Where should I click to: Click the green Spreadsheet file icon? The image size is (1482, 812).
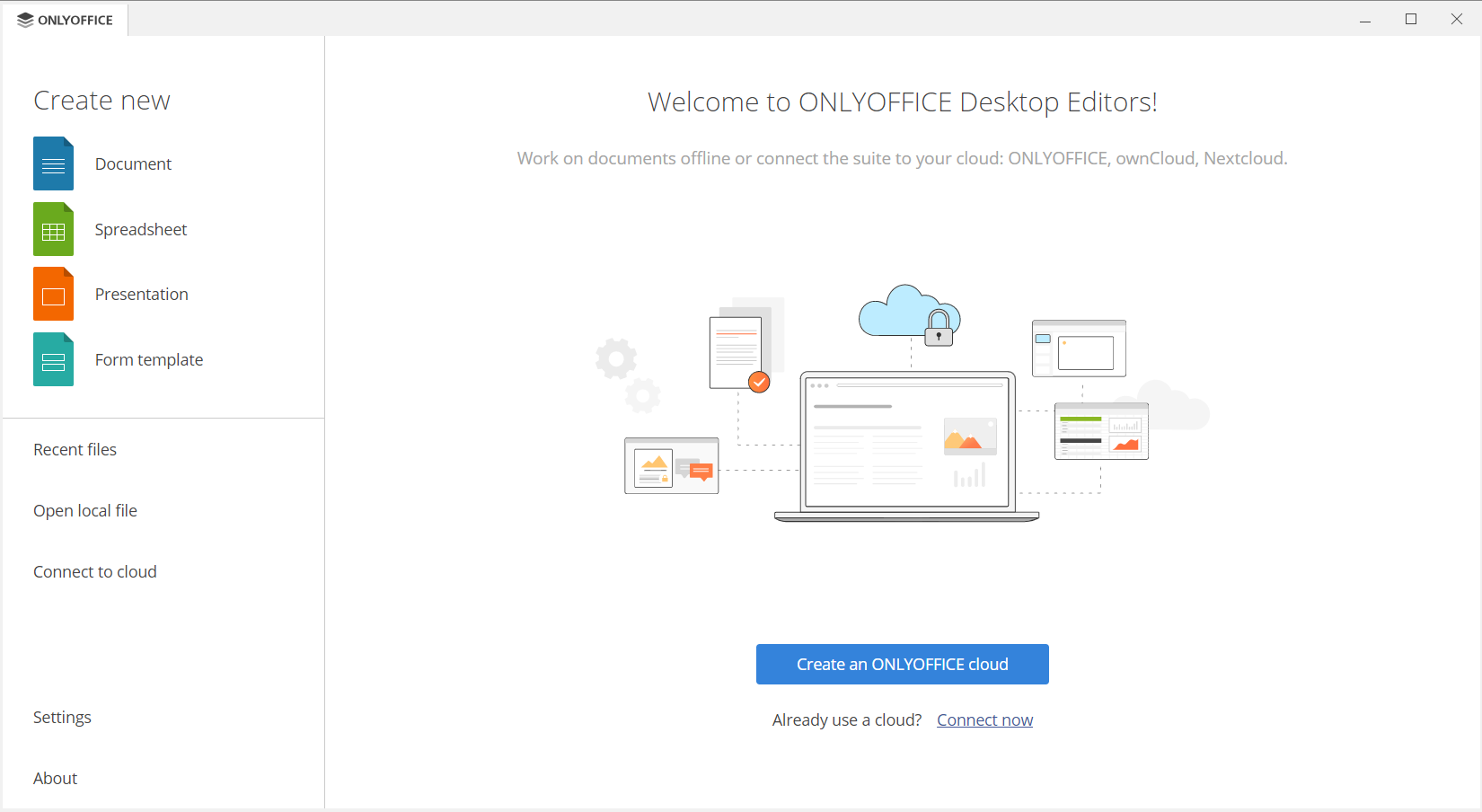point(53,229)
